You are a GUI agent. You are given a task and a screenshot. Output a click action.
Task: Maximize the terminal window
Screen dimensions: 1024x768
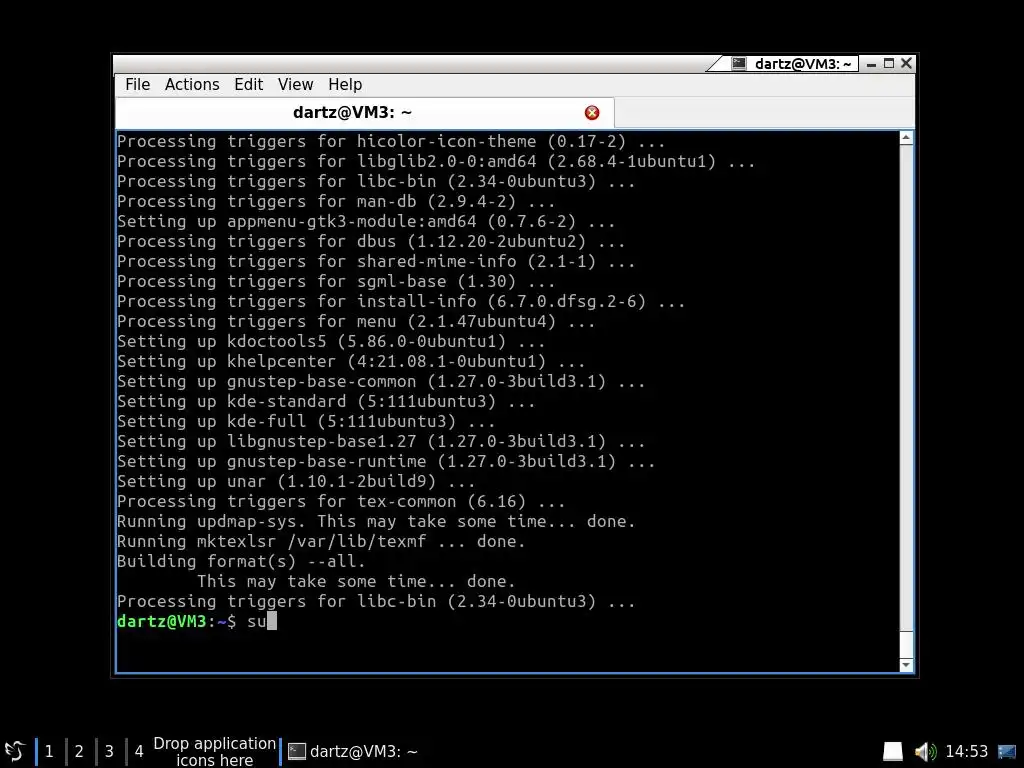tap(889, 63)
